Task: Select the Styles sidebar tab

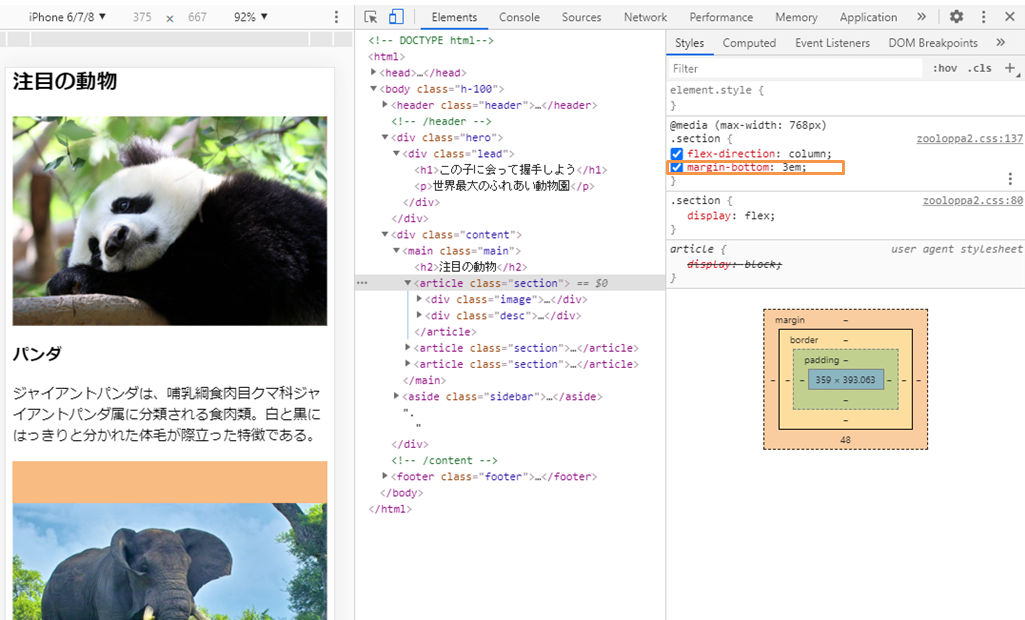Action: point(690,43)
